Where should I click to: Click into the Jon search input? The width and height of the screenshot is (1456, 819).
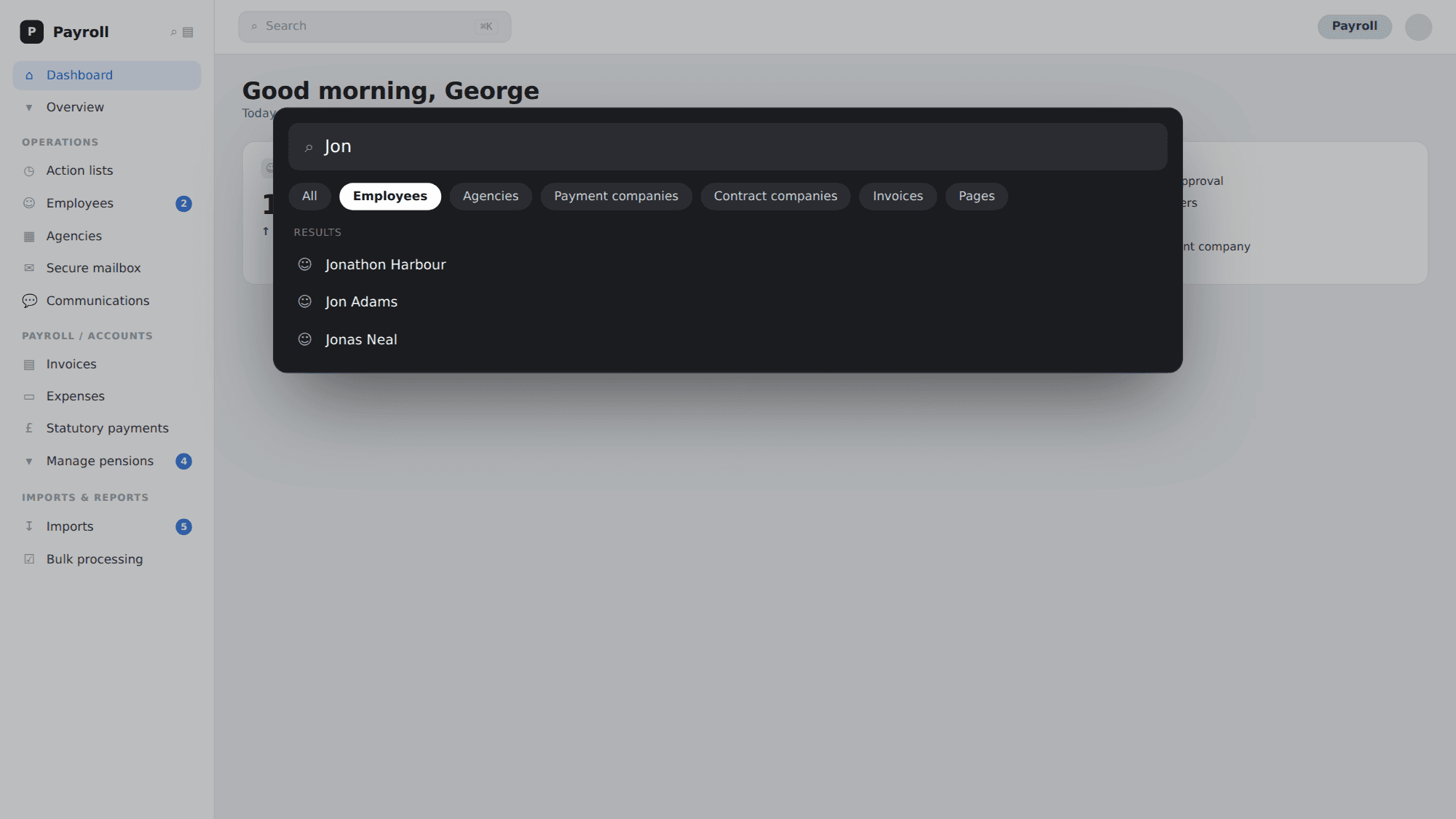pos(727,146)
